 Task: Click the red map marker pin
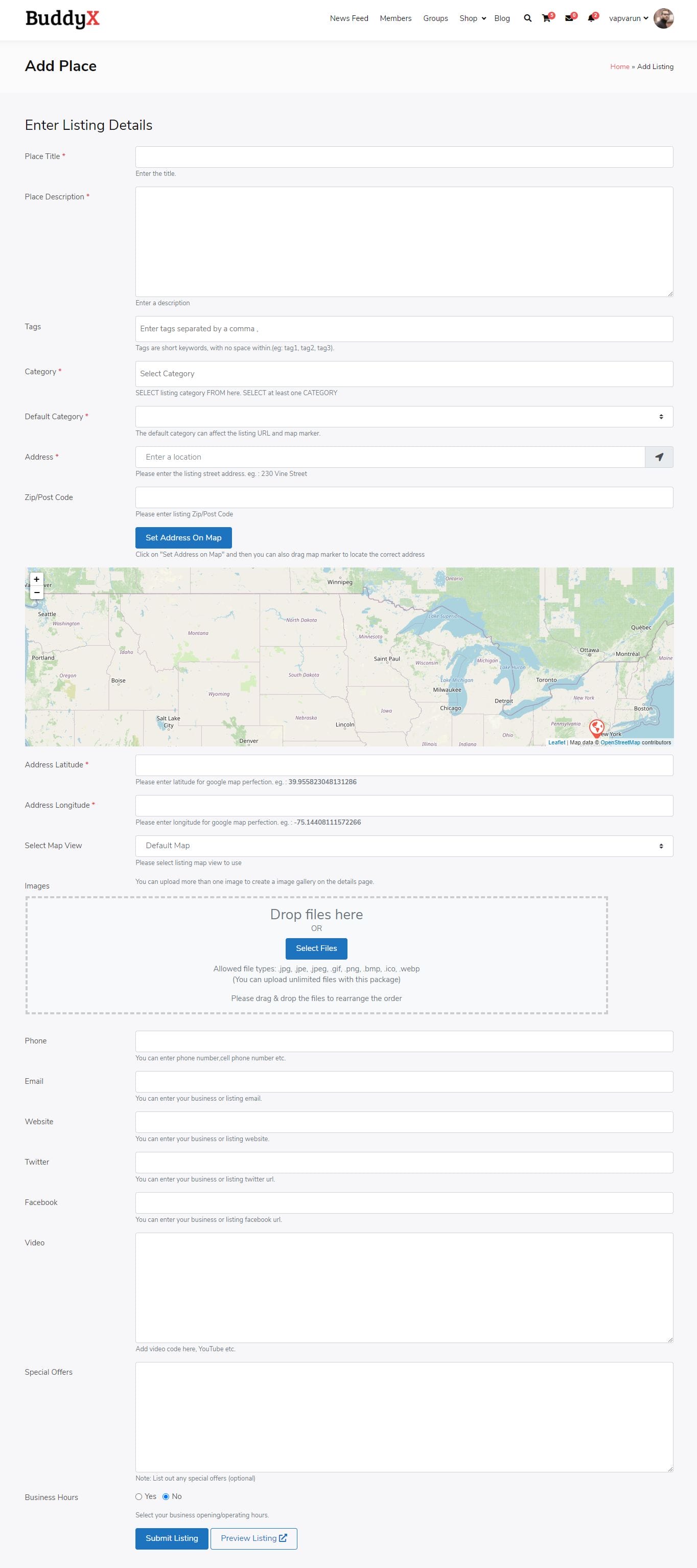click(597, 727)
